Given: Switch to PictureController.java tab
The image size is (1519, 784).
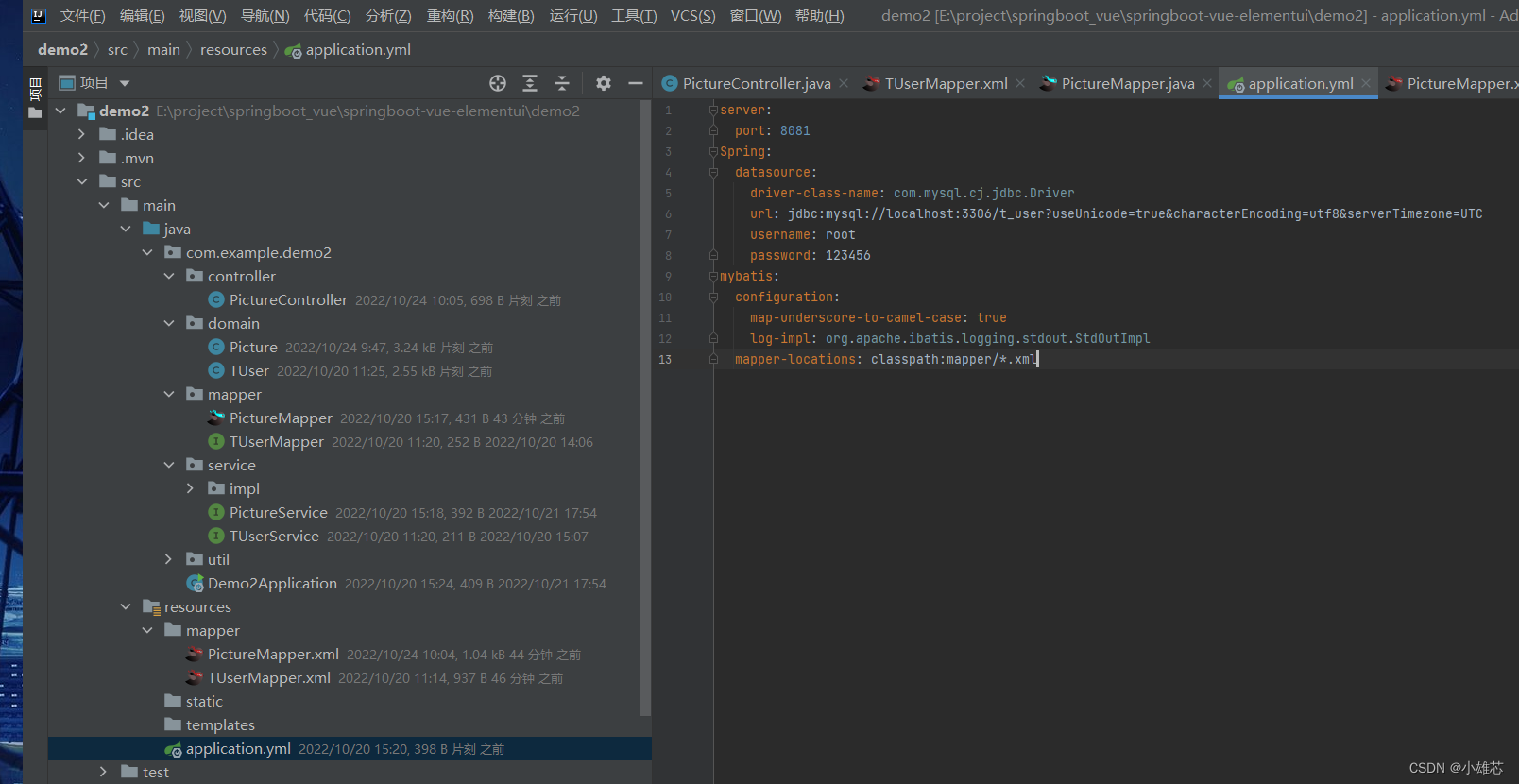Looking at the screenshot, I should click(x=757, y=83).
